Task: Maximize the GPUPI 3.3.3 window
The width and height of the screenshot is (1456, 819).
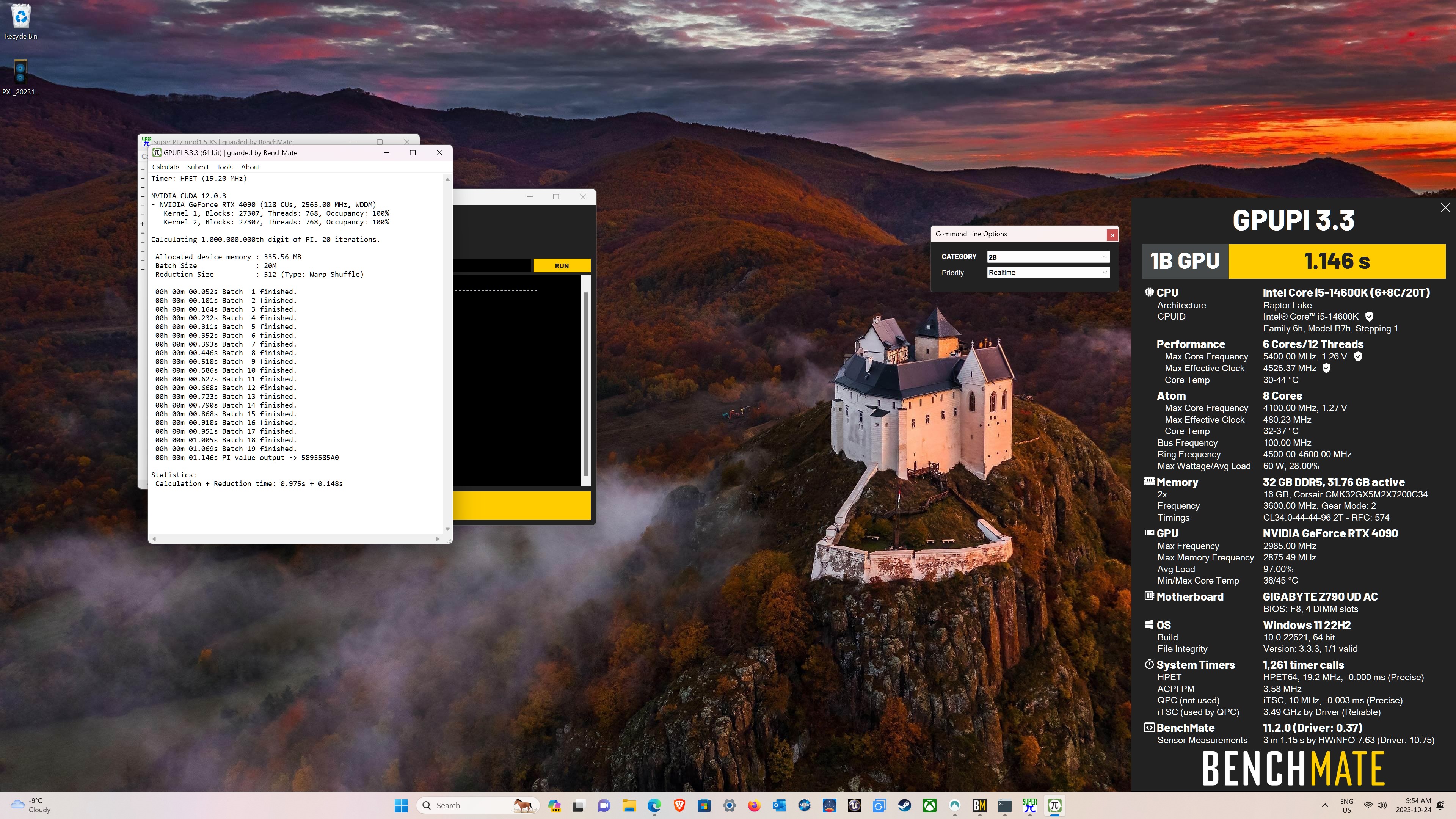Action: click(x=413, y=152)
